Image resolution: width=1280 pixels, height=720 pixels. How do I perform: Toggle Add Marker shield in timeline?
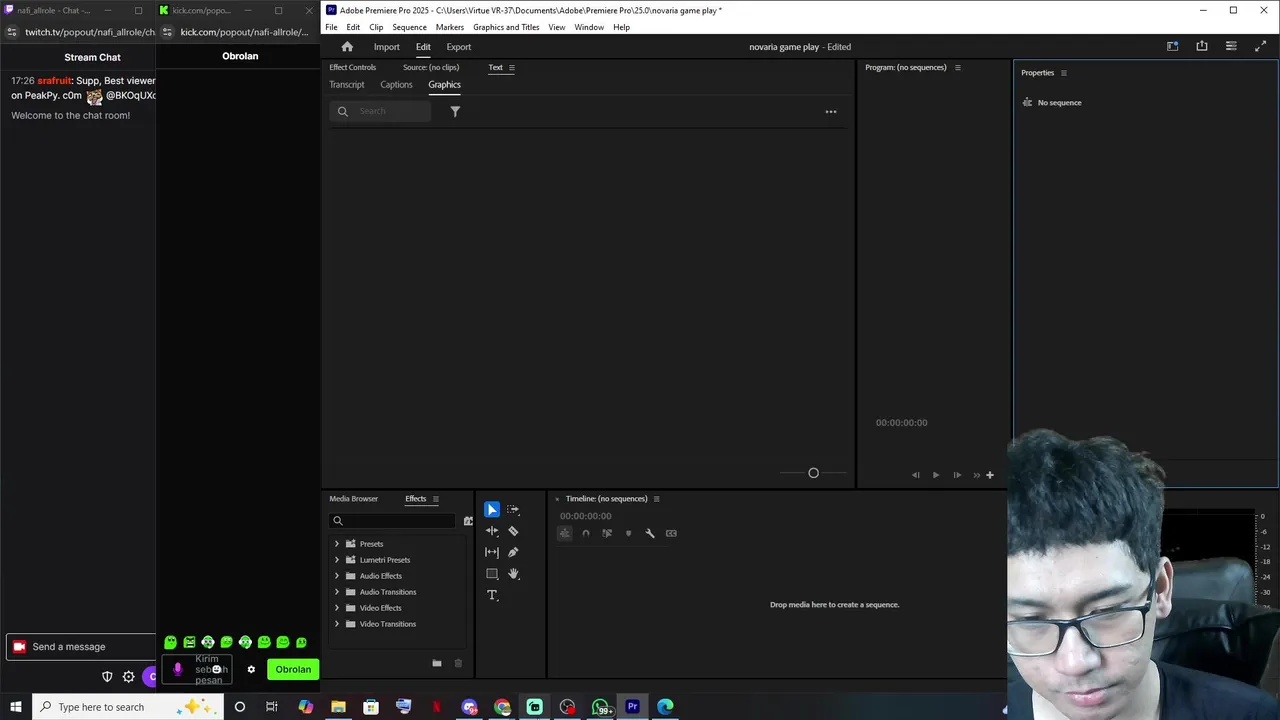[628, 533]
